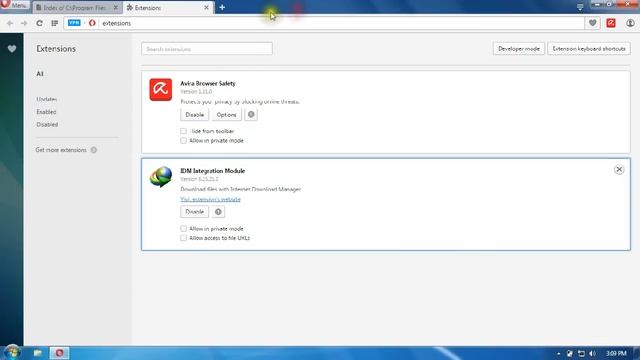This screenshot has height=360, width=640.
Task: Go back with the back arrow
Action: pos(10,23)
